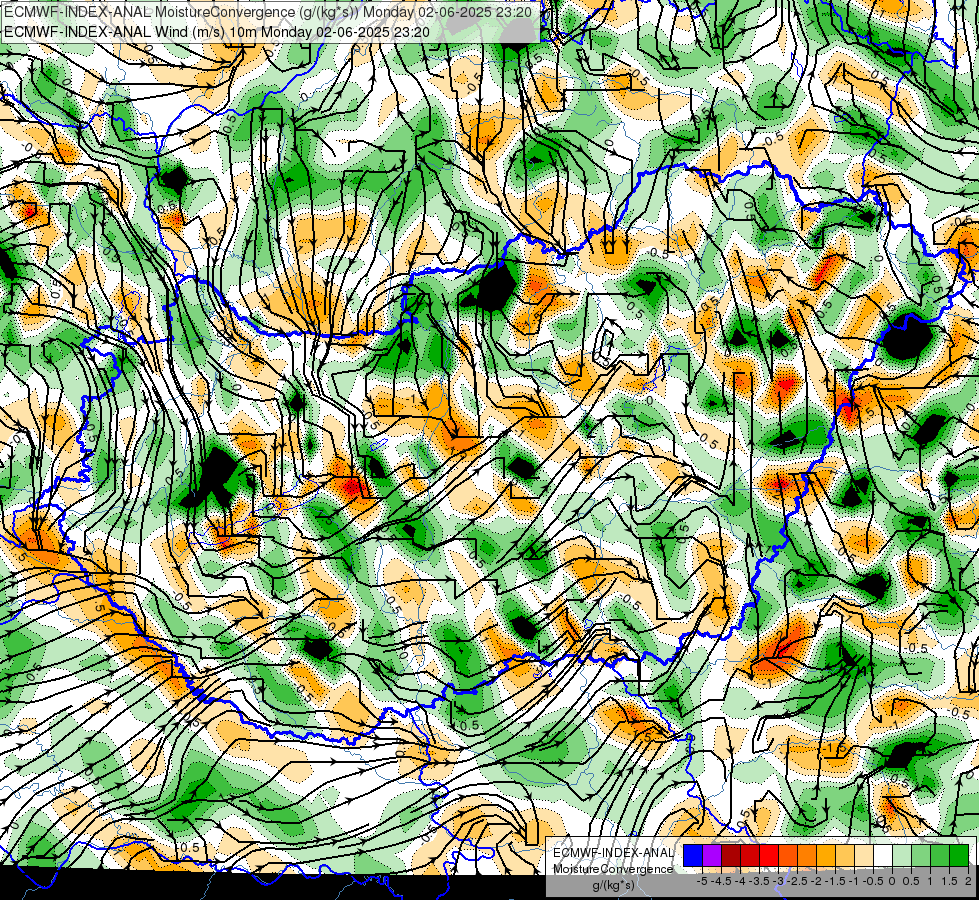Click the legend tick value -1.5
The image size is (979, 900).
click(835, 881)
